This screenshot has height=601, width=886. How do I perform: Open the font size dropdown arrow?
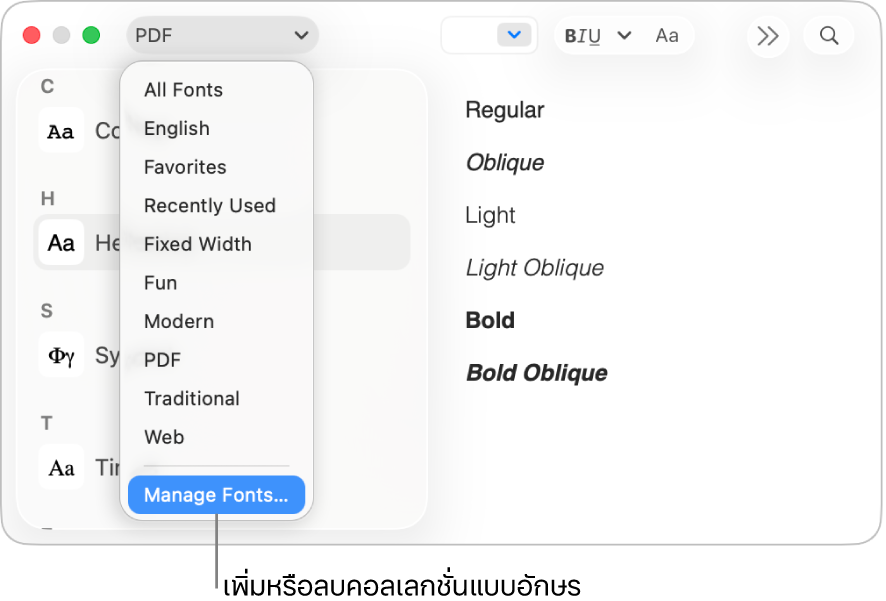click(515, 36)
